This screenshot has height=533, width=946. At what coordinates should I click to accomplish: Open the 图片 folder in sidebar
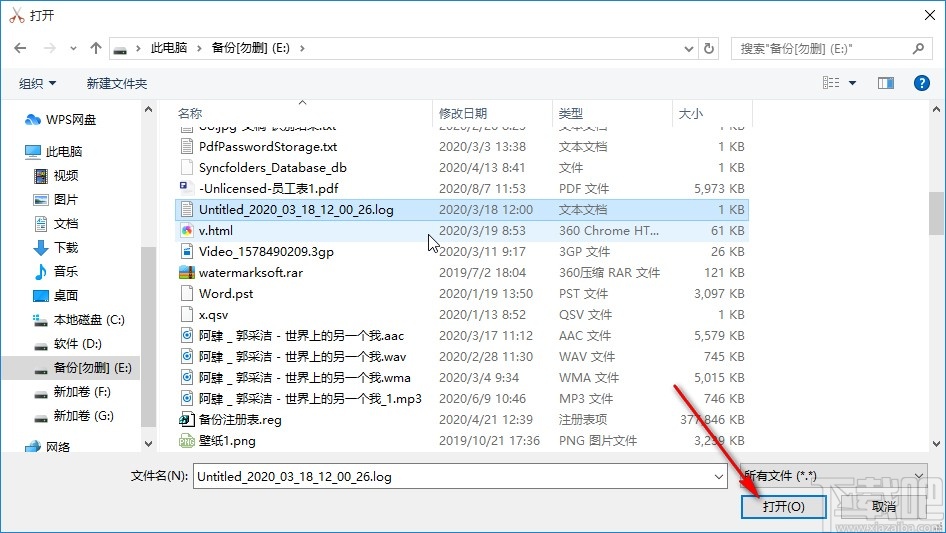point(56,200)
